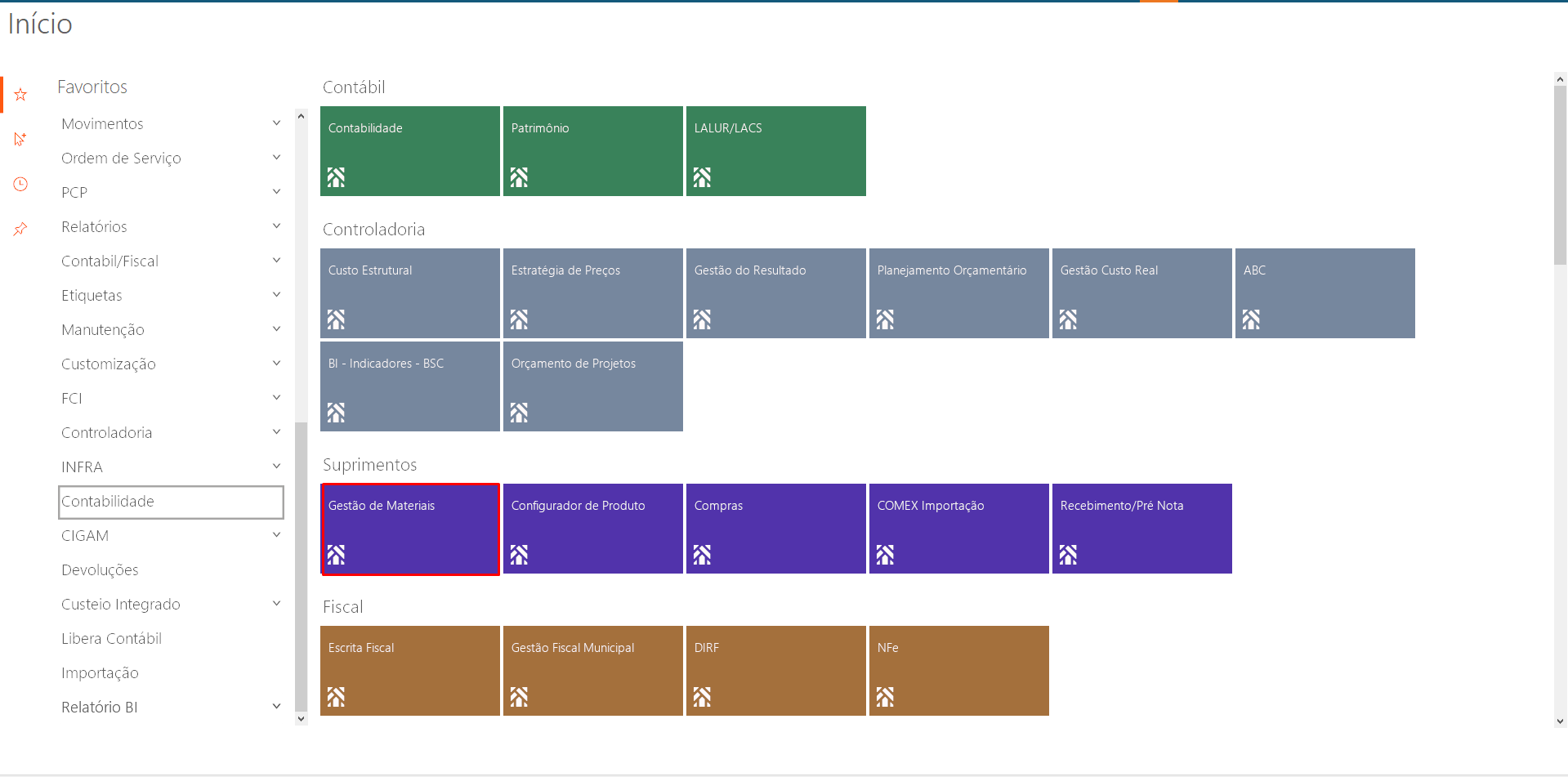Launch the COMEX Importação tile

pos(958,529)
